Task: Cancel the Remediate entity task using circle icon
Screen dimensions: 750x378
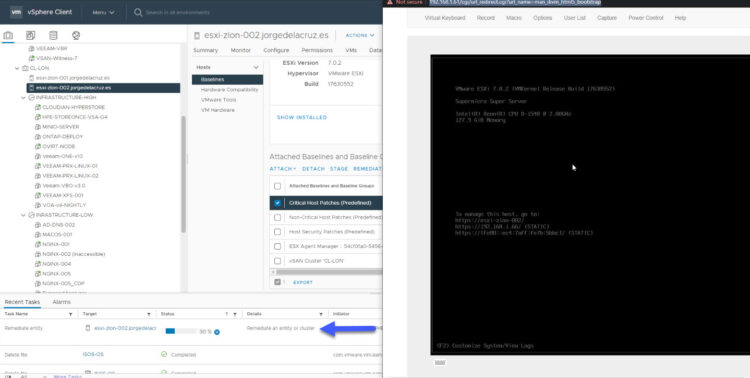Action: 217,332
